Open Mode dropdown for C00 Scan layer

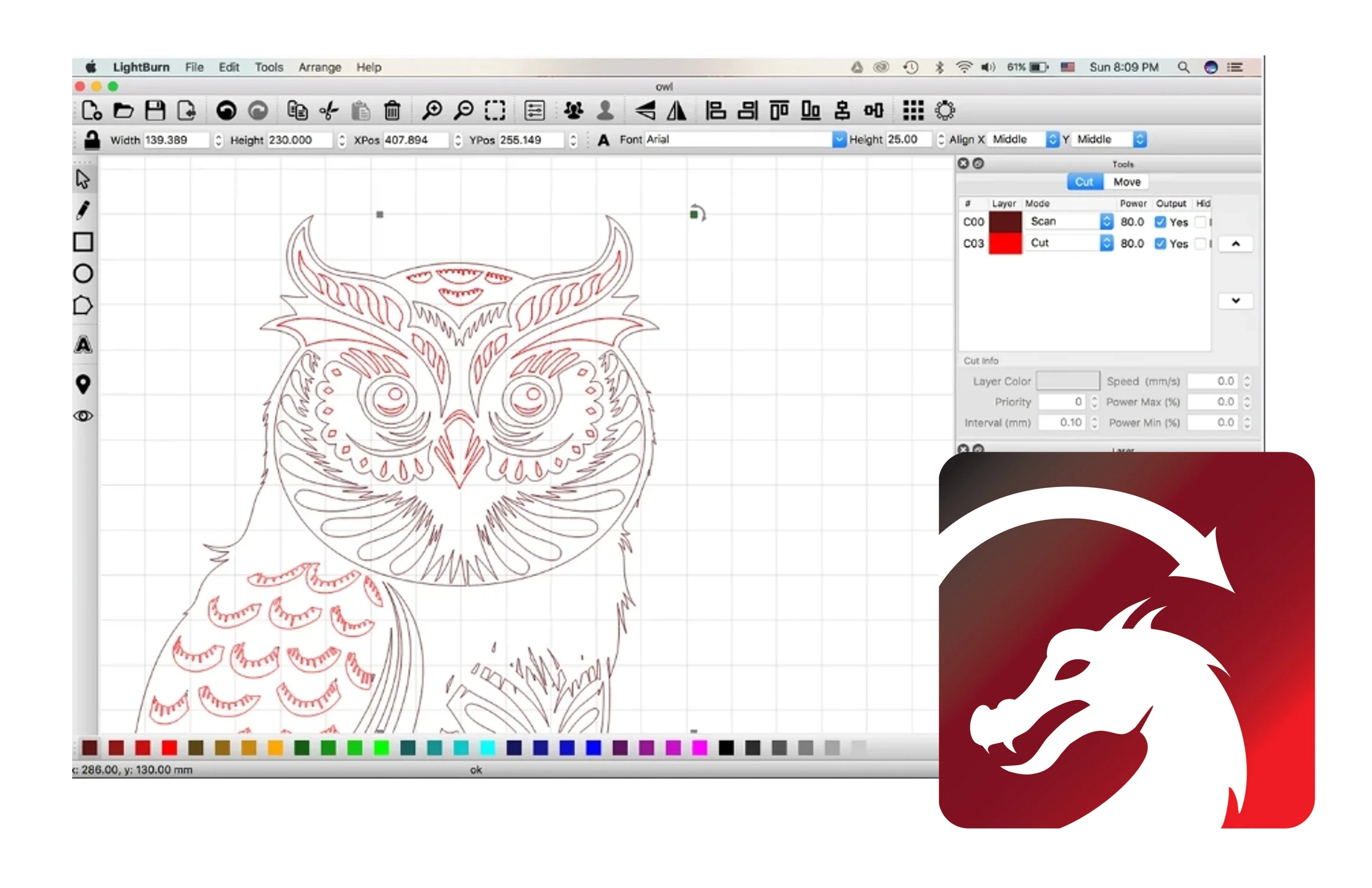[x=1105, y=222]
